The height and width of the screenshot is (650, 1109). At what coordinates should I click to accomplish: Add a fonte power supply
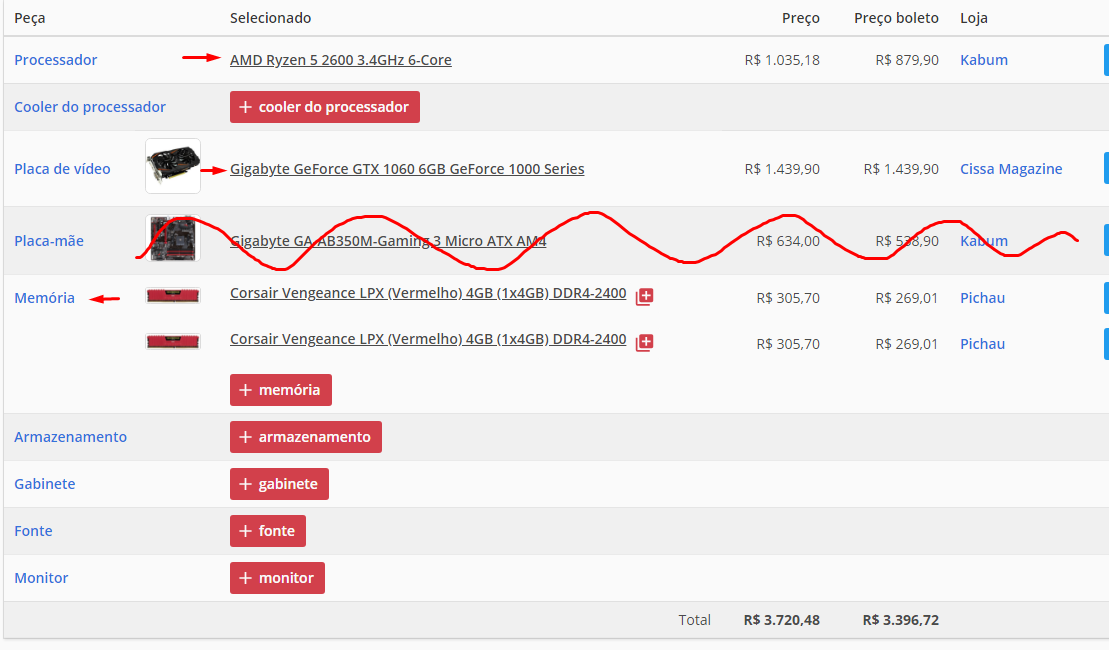tap(268, 531)
